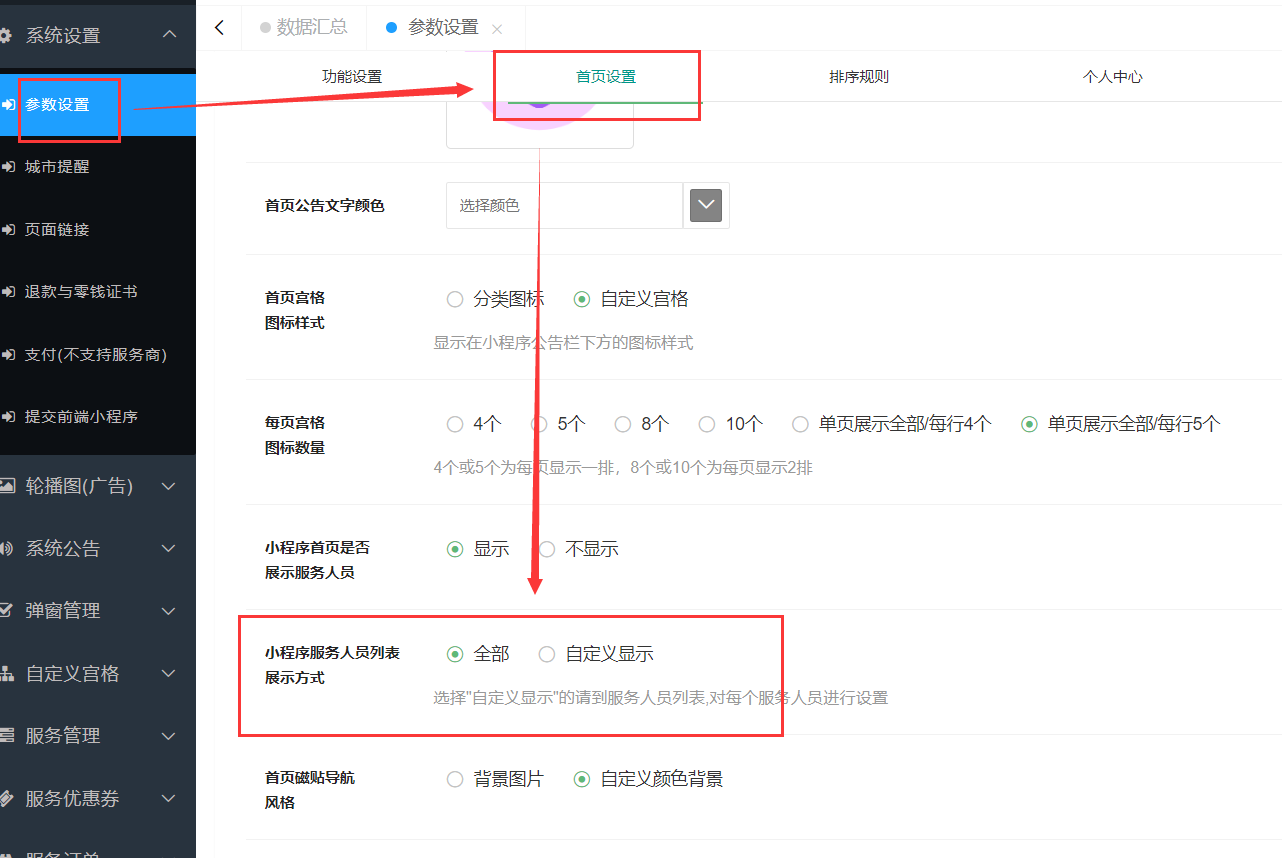This screenshot has height=858, width=1282.
Task: Open the 数据汇总 page tab
Action: [x=304, y=28]
